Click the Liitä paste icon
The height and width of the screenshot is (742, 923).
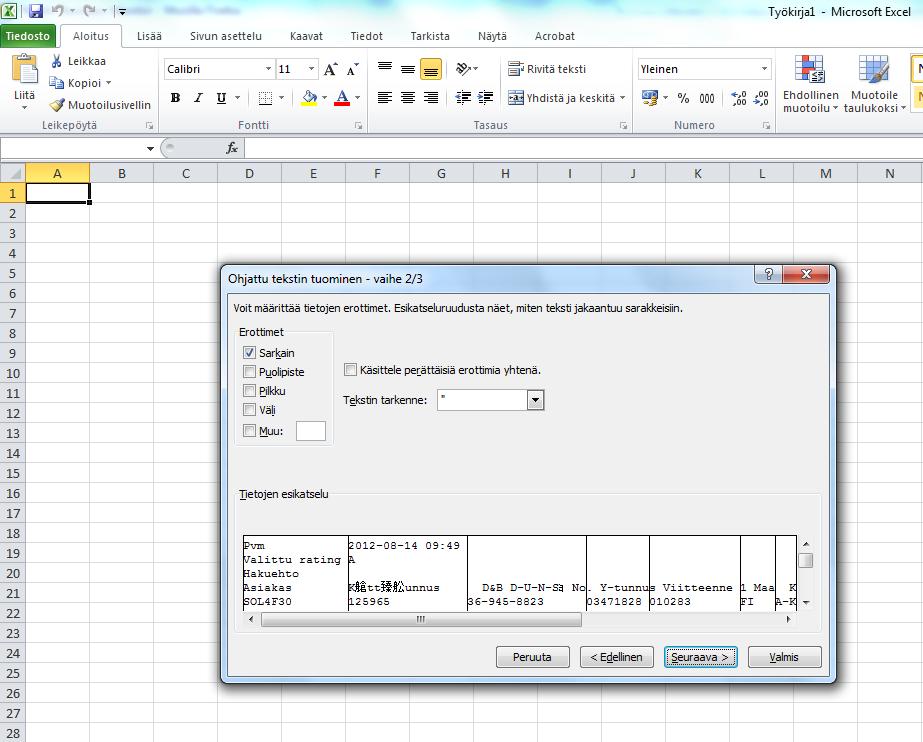[x=24, y=69]
